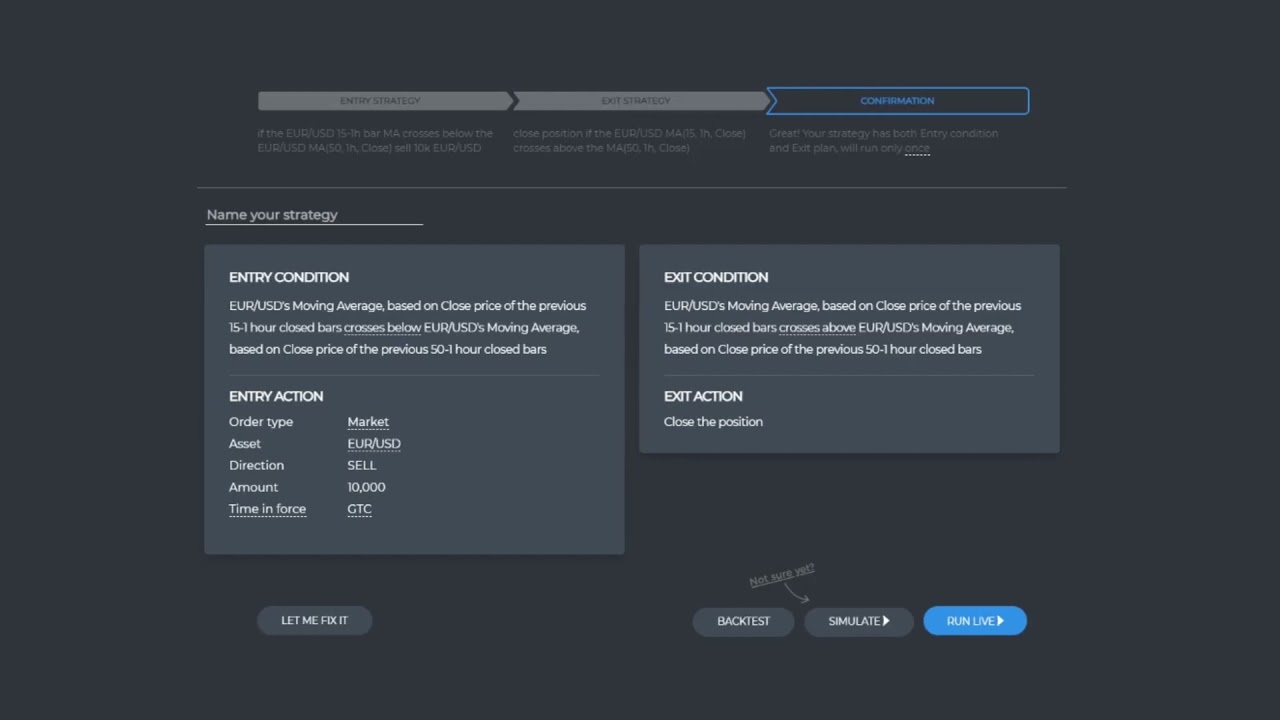Click the play arrow on SIMULATE
Image resolution: width=1280 pixels, height=720 pixels.
(886, 621)
